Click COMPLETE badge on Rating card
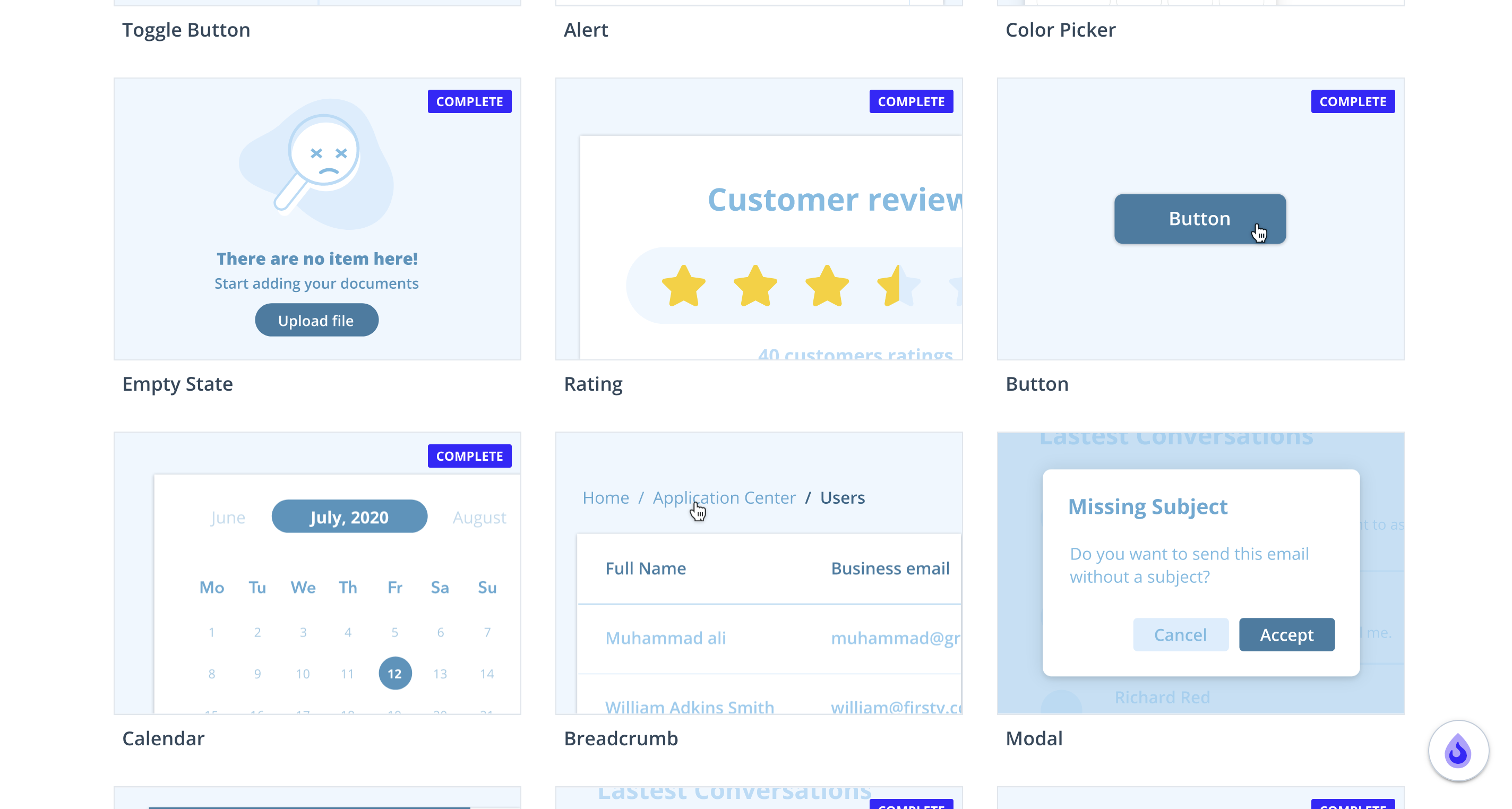Screen dimensions: 1512x809 click(x=911, y=101)
